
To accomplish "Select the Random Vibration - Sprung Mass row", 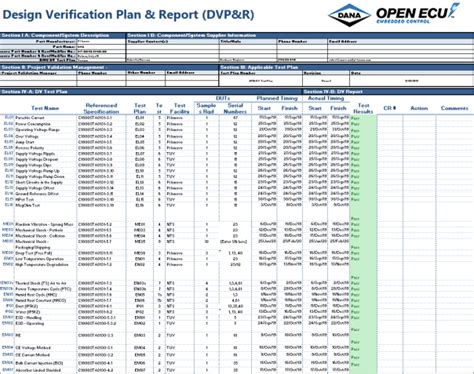I will point(44,225).
